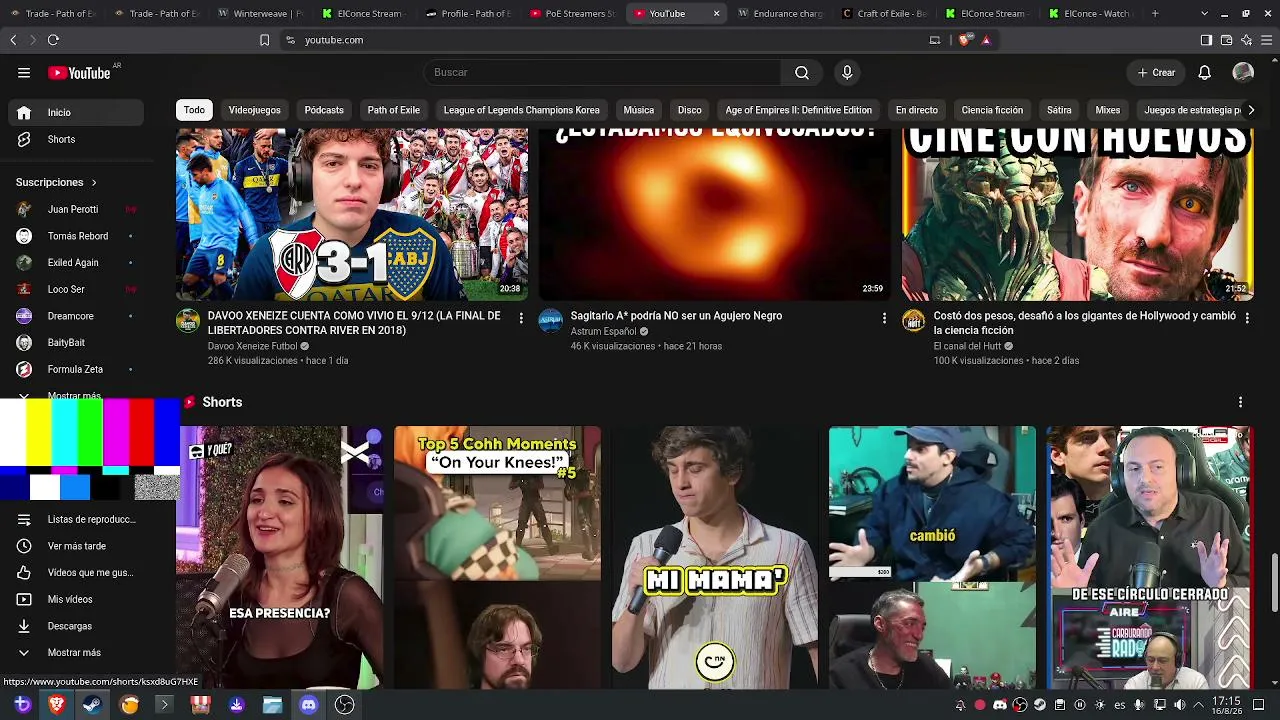Viewport: 1280px width, 720px height.
Task: Select the Todo filter chip
Action: click(194, 110)
